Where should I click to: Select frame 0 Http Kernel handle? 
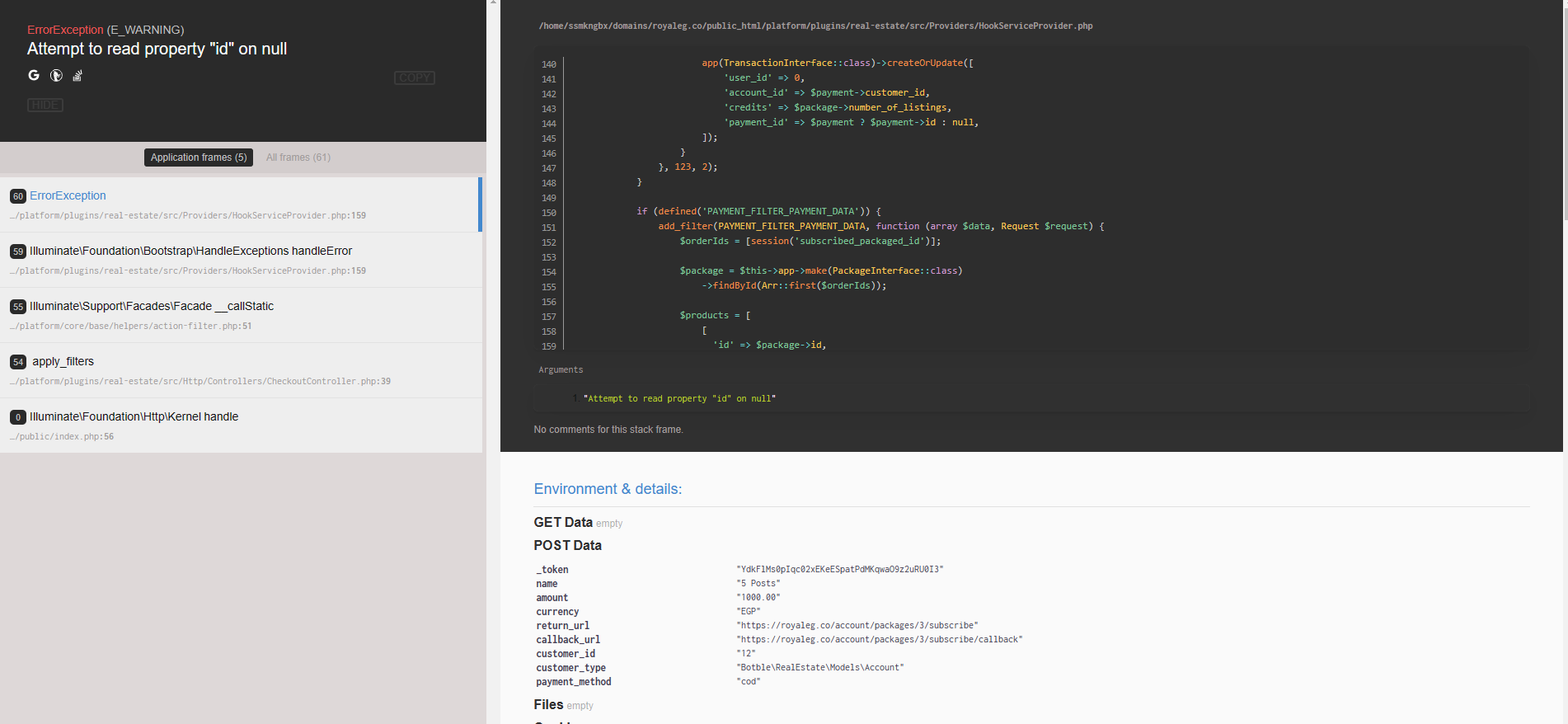click(239, 425)
